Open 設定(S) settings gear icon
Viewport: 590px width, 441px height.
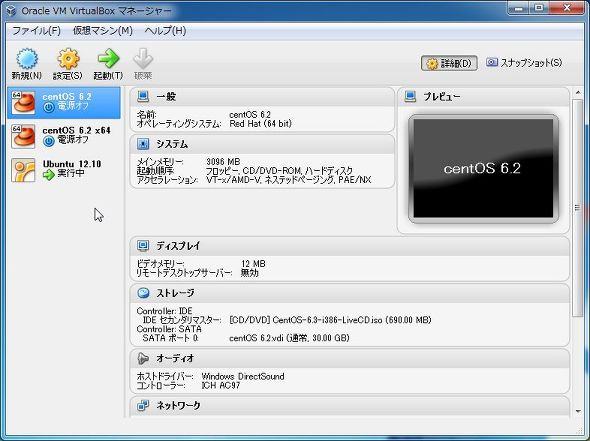[68, 59]
